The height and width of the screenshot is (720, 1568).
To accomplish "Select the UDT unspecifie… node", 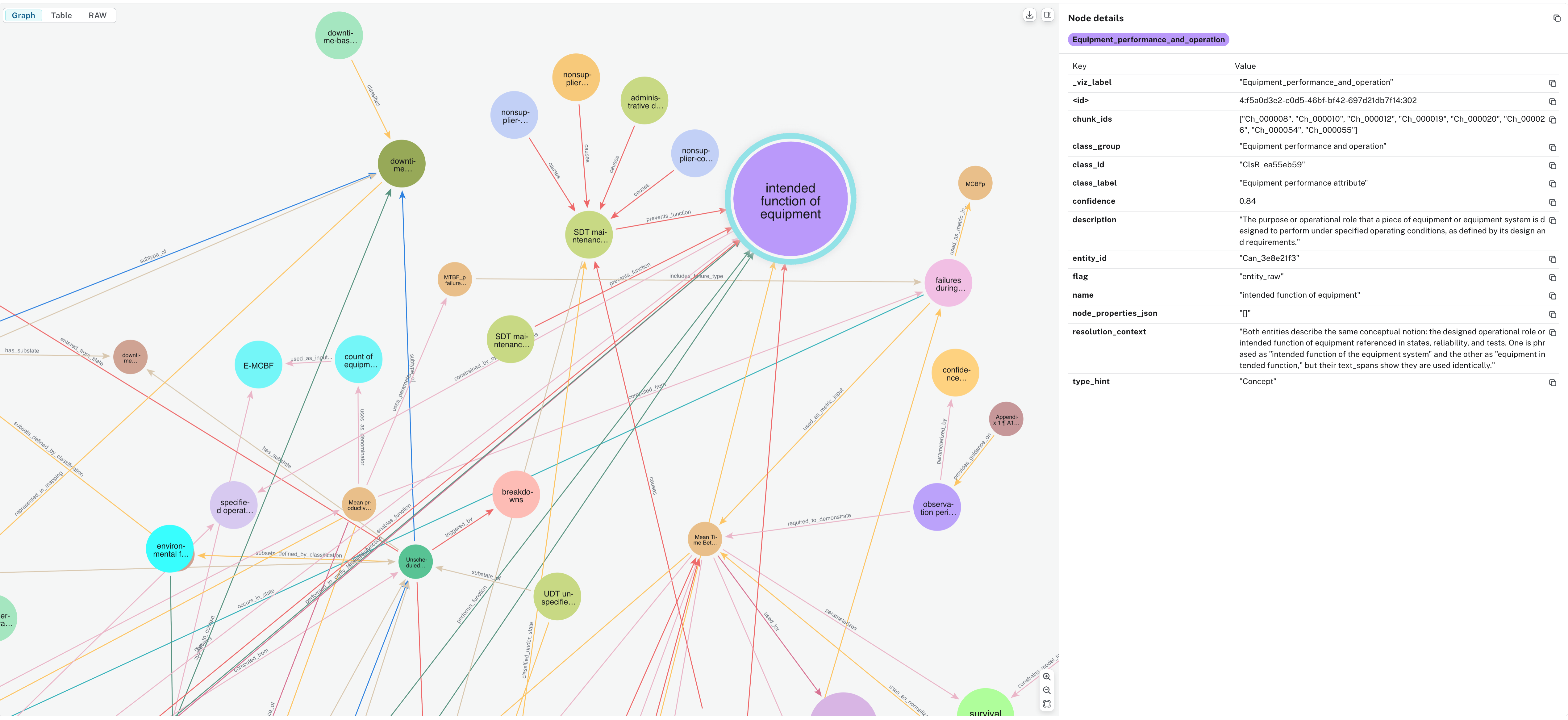I will pos(557,597).
